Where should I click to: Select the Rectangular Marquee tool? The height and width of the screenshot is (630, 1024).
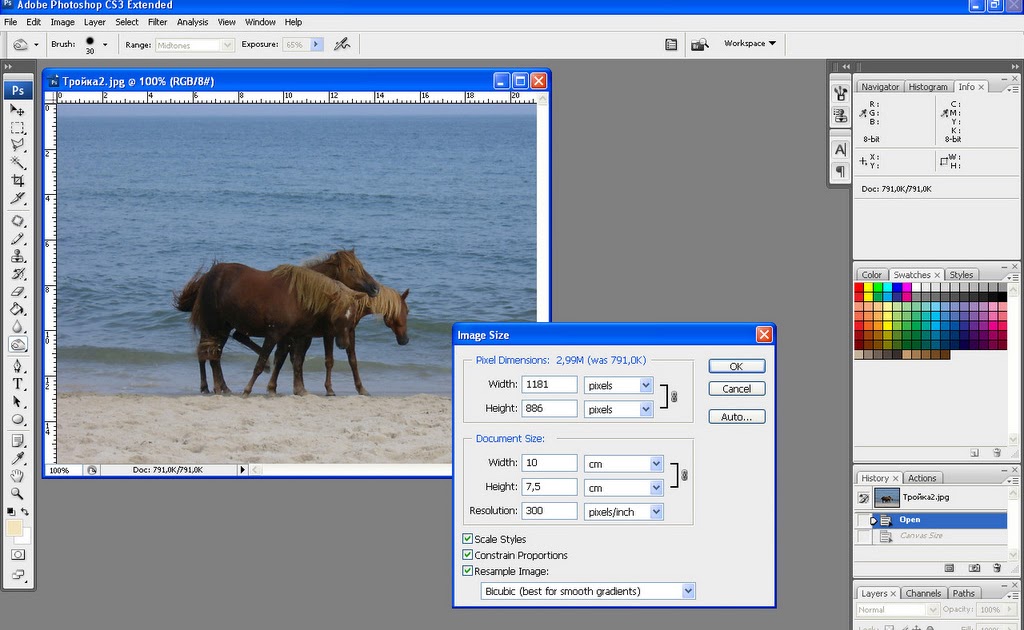coord(18,127)
